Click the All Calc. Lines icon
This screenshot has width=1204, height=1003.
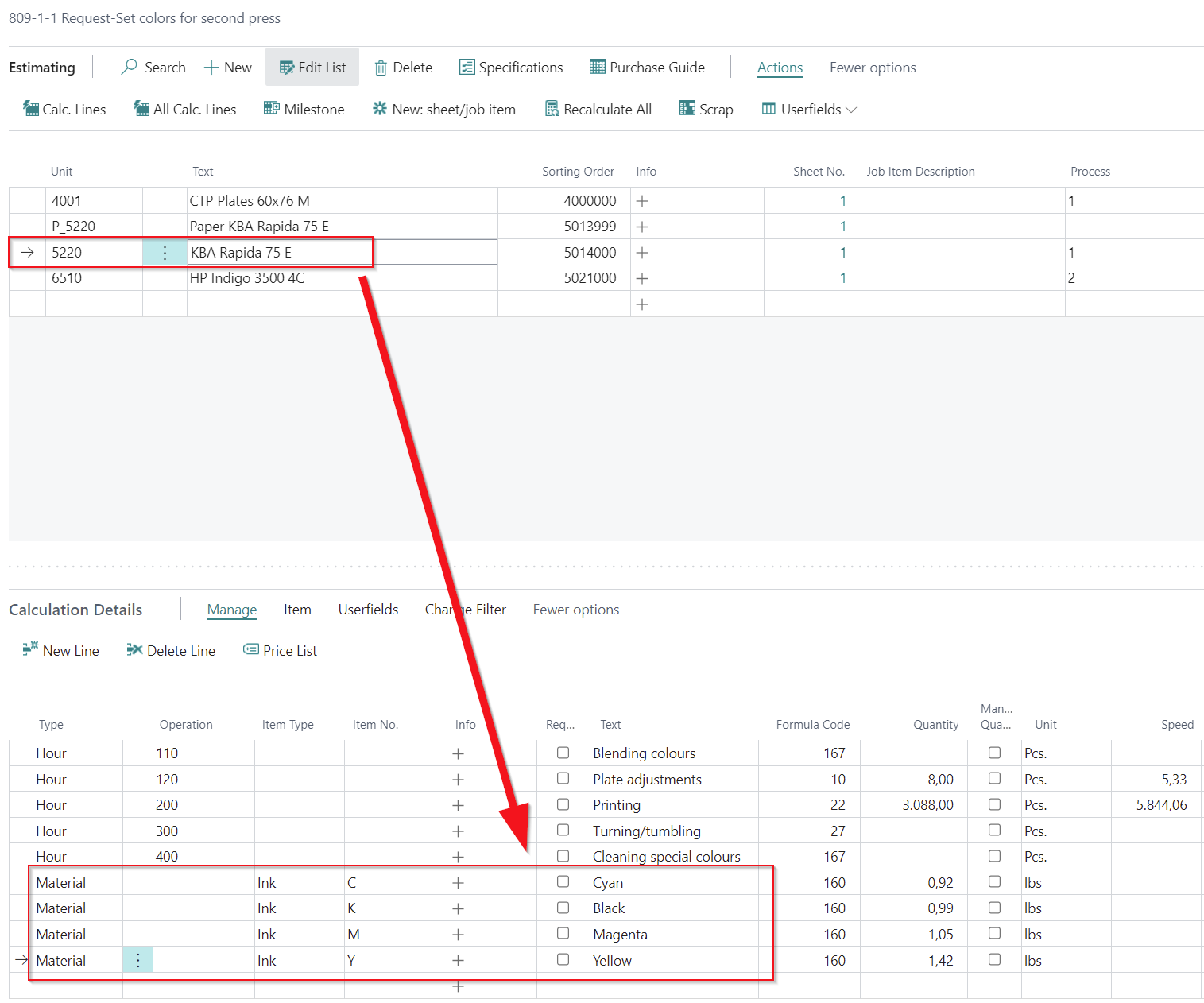pos(141,108)
